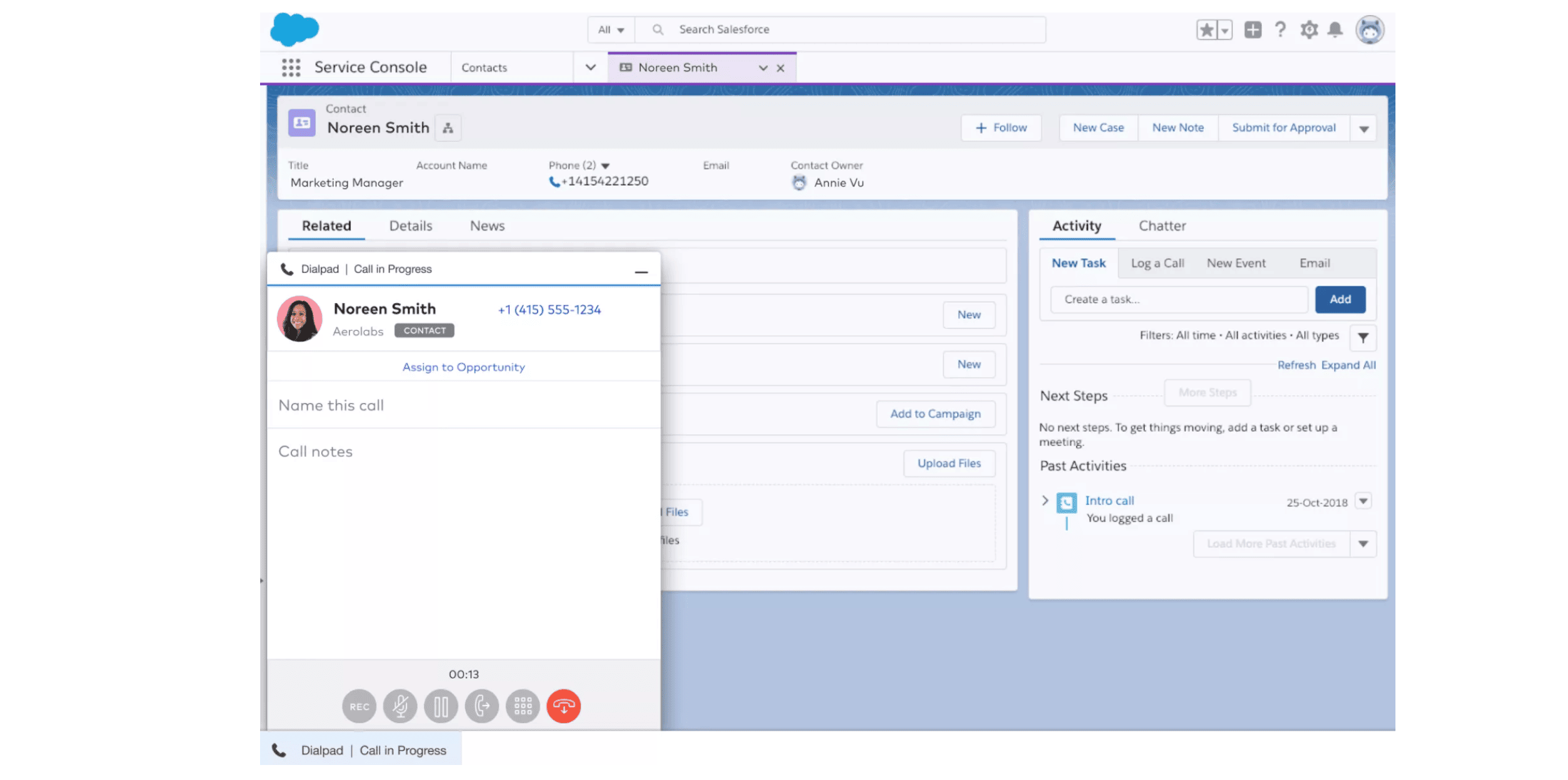Click the search magnifier icon
Screen dimensions: 1568x780
click(658, 29)
